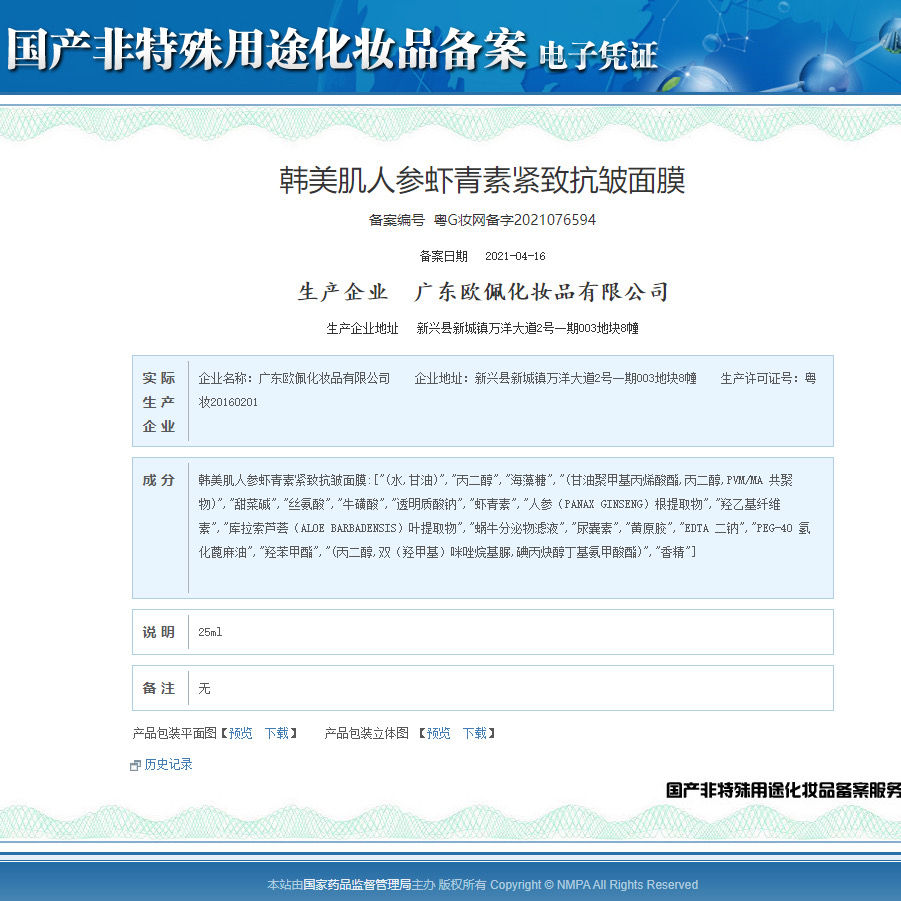This screenshot has width=901, height=901.
Task: Click the license number 妆20160201
Action: click(228, 402)
